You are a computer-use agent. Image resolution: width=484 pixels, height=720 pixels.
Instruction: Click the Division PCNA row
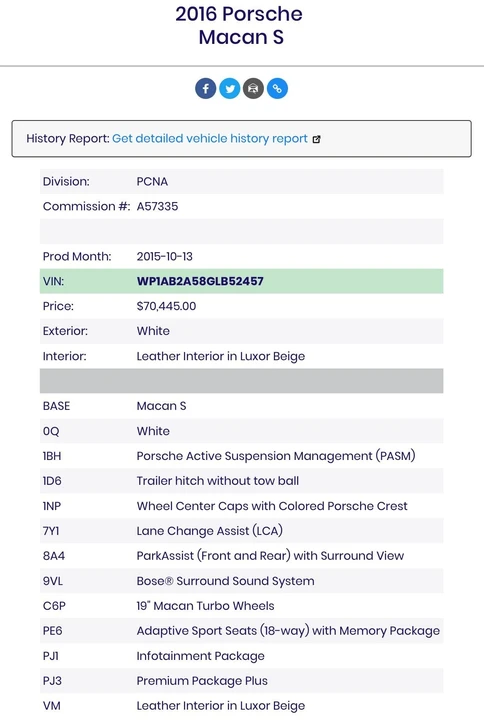coord(242,181)
